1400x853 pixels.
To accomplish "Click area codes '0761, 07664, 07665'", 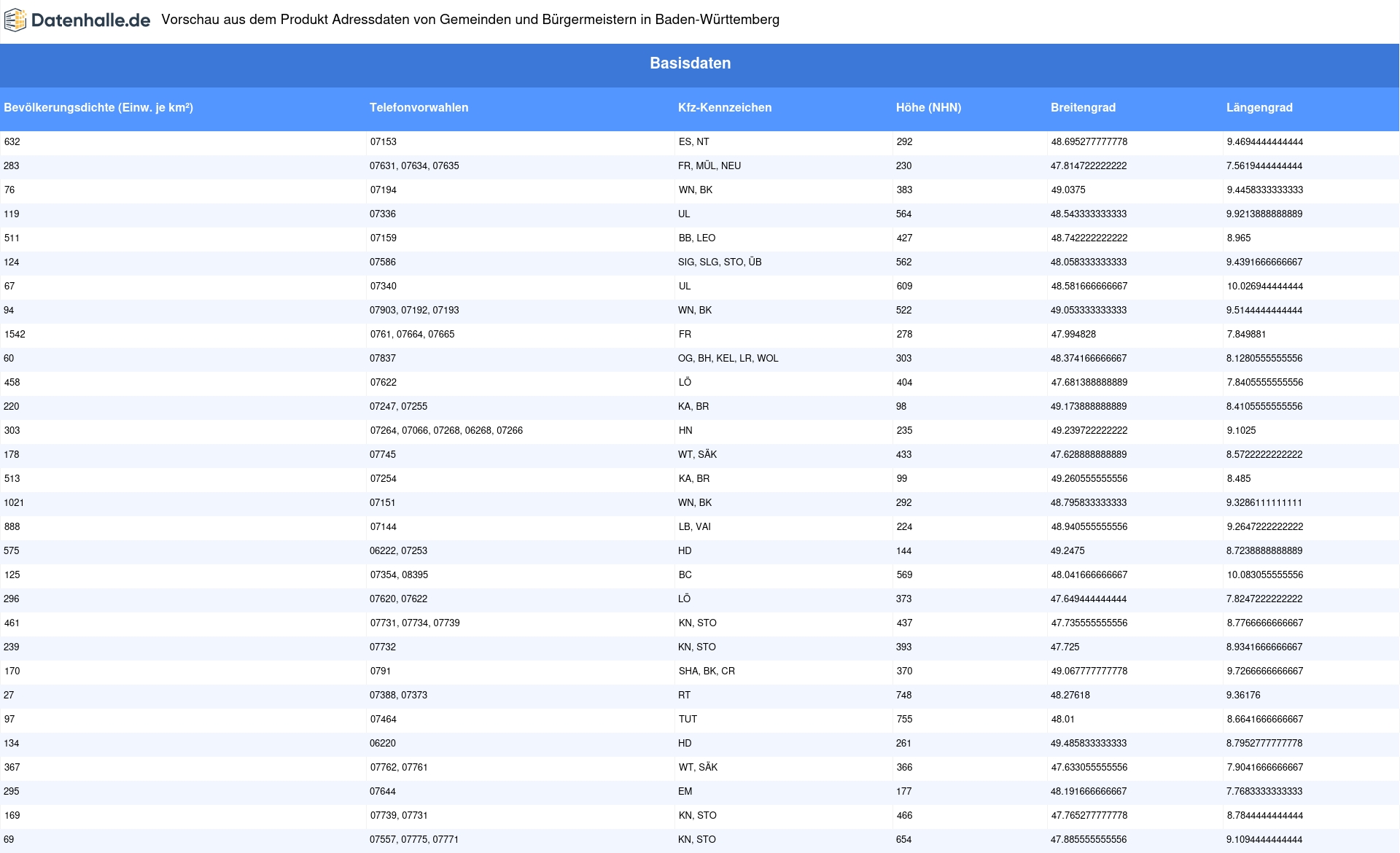I will pyautogui.click(x=412, y=335).
